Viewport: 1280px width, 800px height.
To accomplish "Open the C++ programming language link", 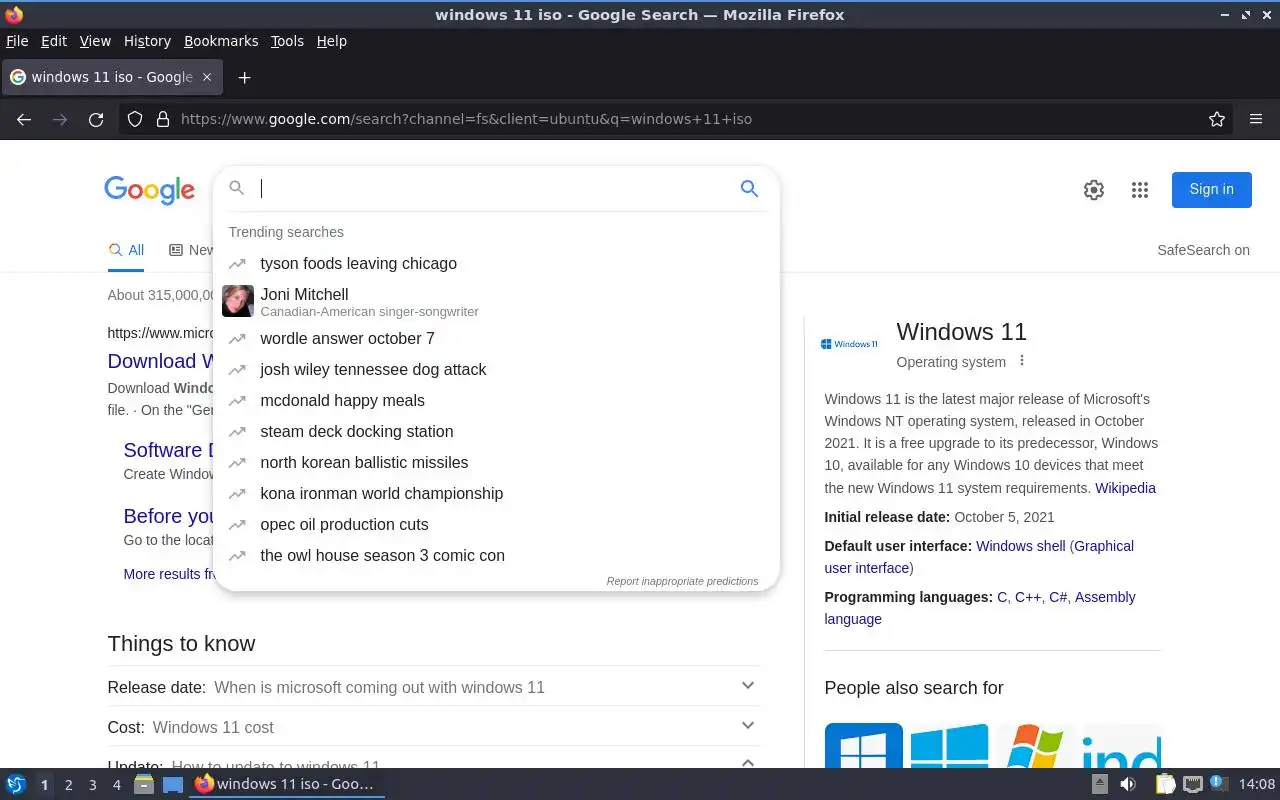I will [x=1028, y=597].
